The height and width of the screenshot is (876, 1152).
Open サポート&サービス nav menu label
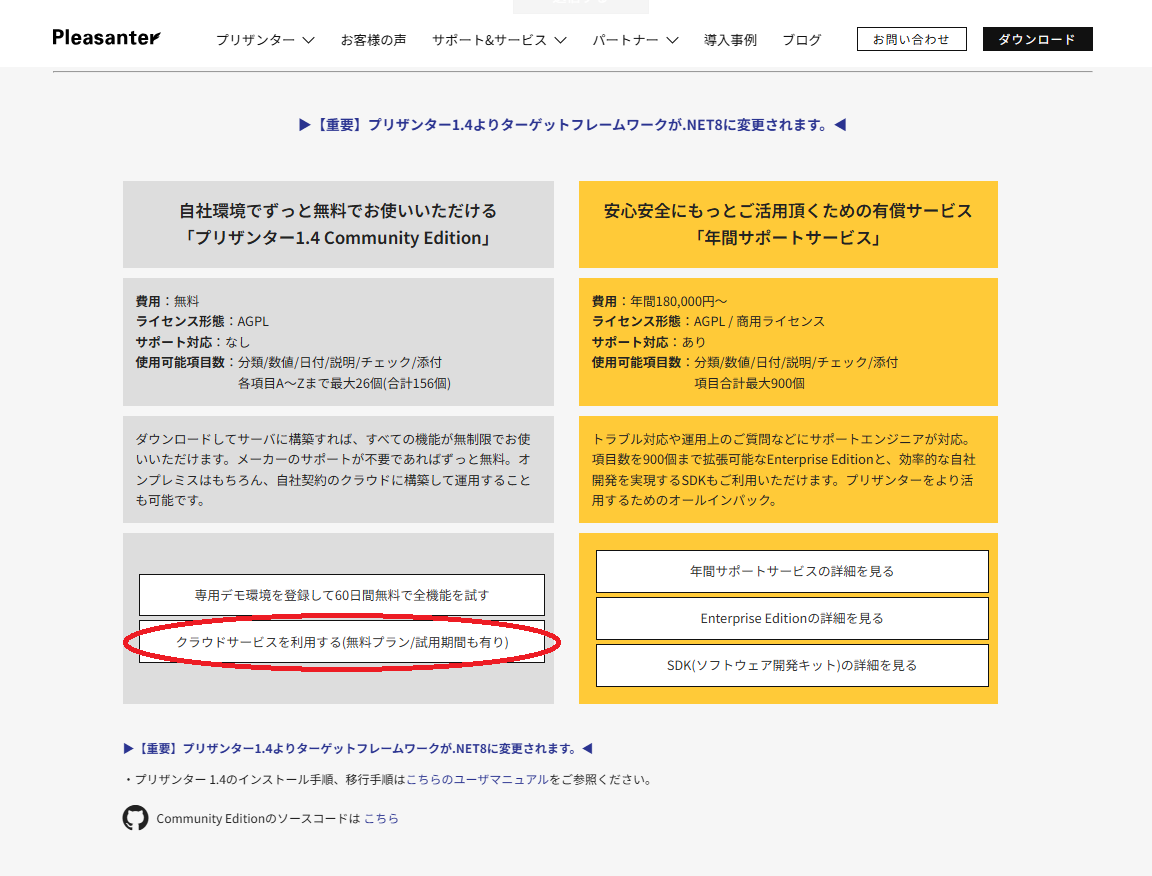[x=489, y=40]
